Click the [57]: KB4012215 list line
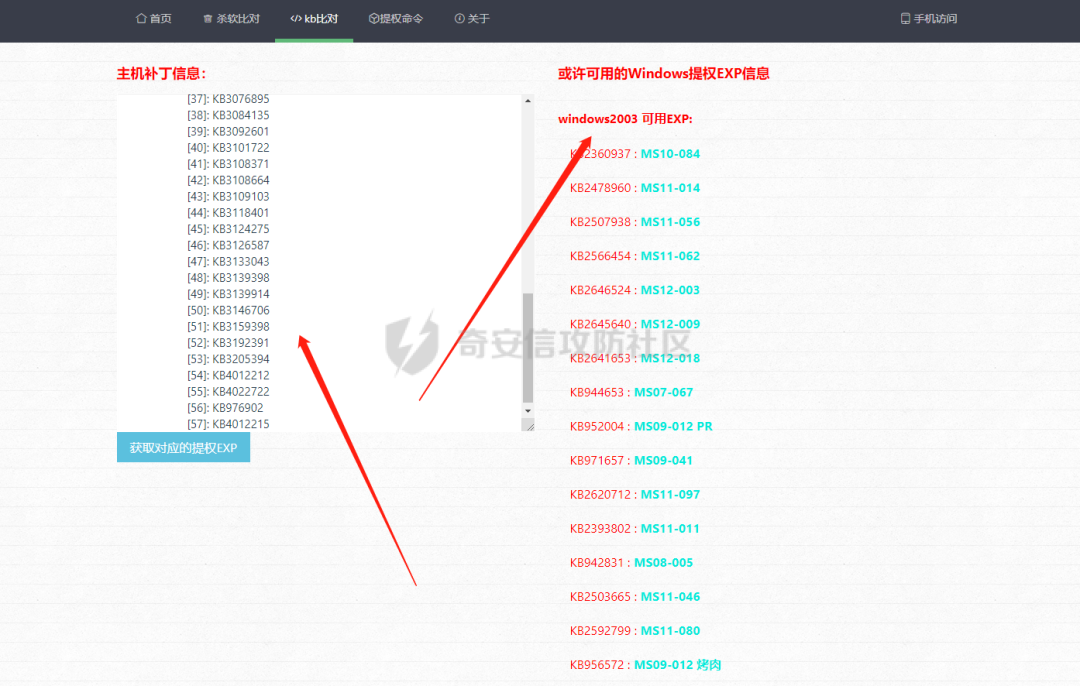The image size is (1080, 686). coord(228,424)
